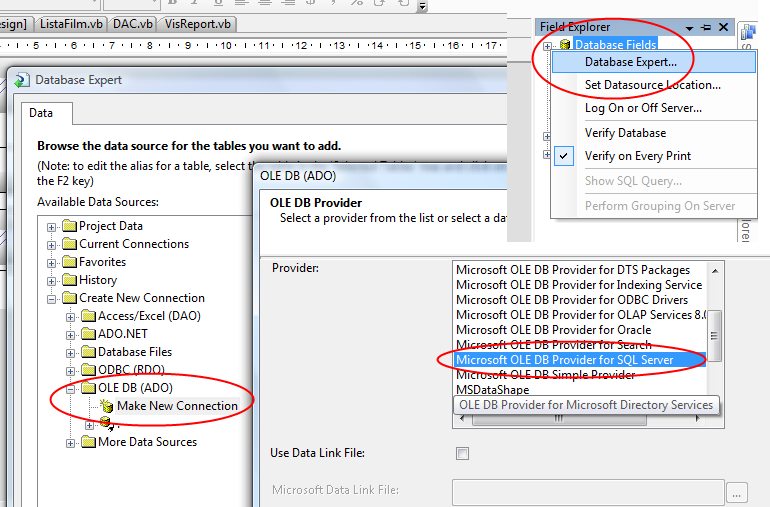Click the ADO.NET folder icon
This screenshot has width=770, height=507.
tap(88, 334)
